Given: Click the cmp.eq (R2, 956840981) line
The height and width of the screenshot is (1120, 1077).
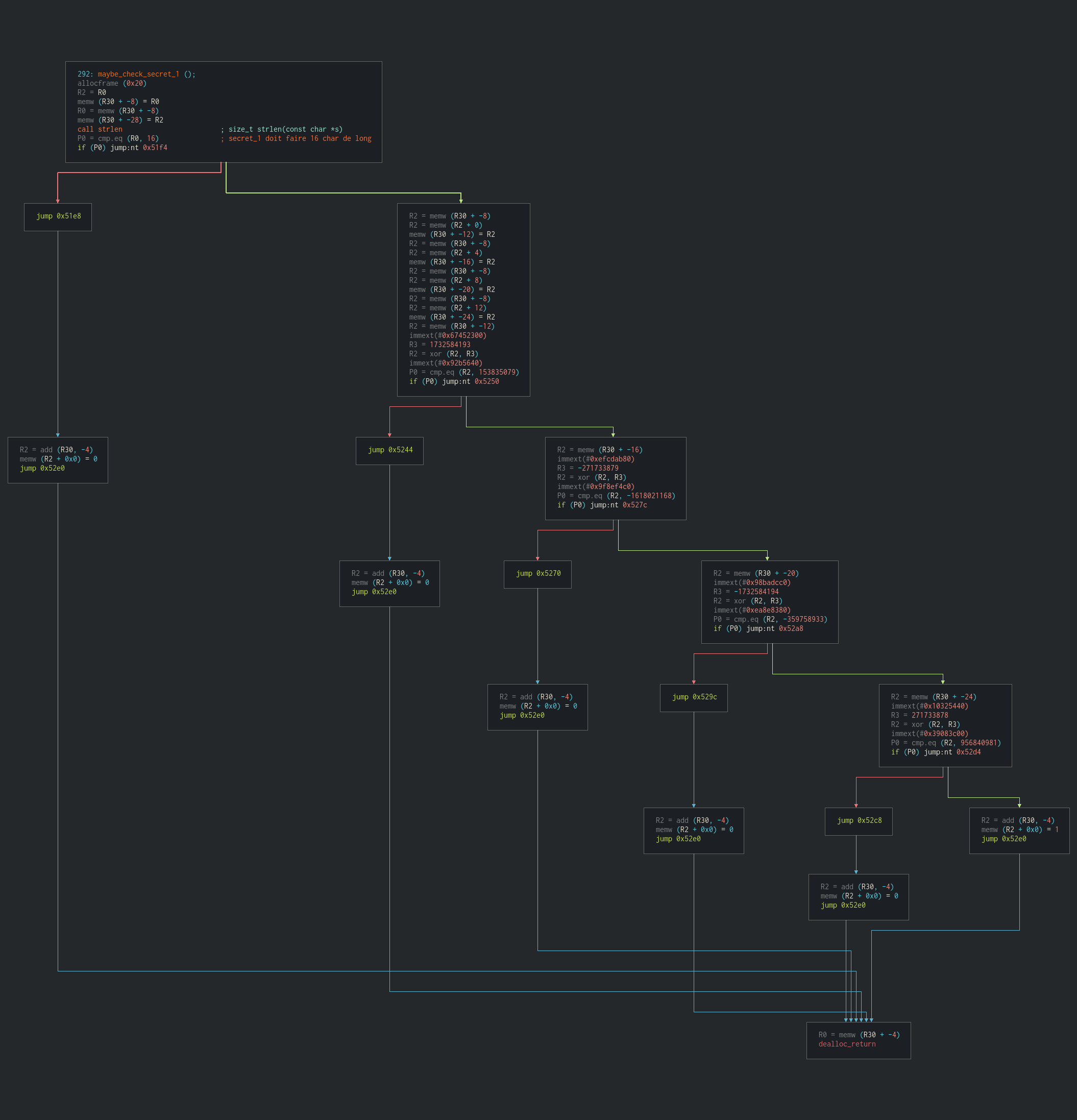Looking at the screenshot, I should (x=946, y=743).
